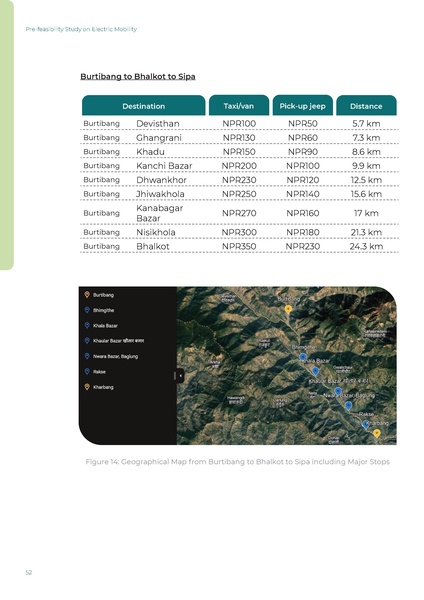
Task: Click the NPR250 taxi fare for Jhiwakhola
Action: (x=239, y=194)
